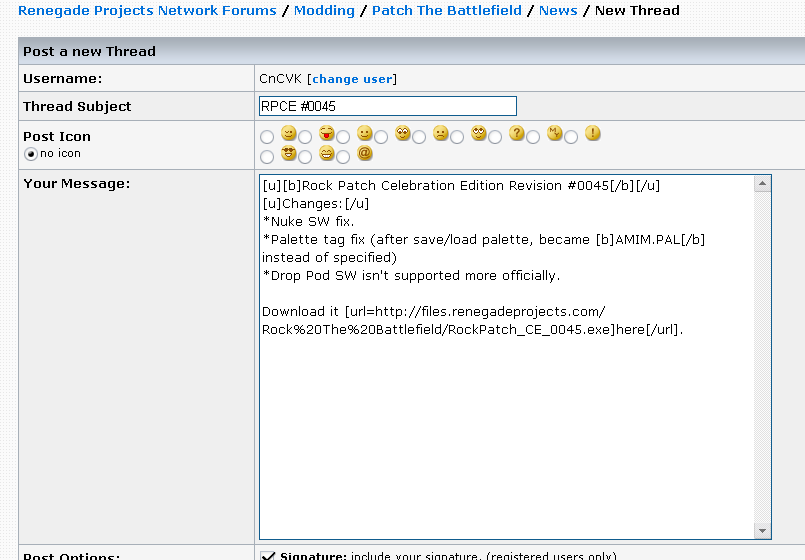
Task: Click the exclamation mark post icon
Action: point(593,133)
